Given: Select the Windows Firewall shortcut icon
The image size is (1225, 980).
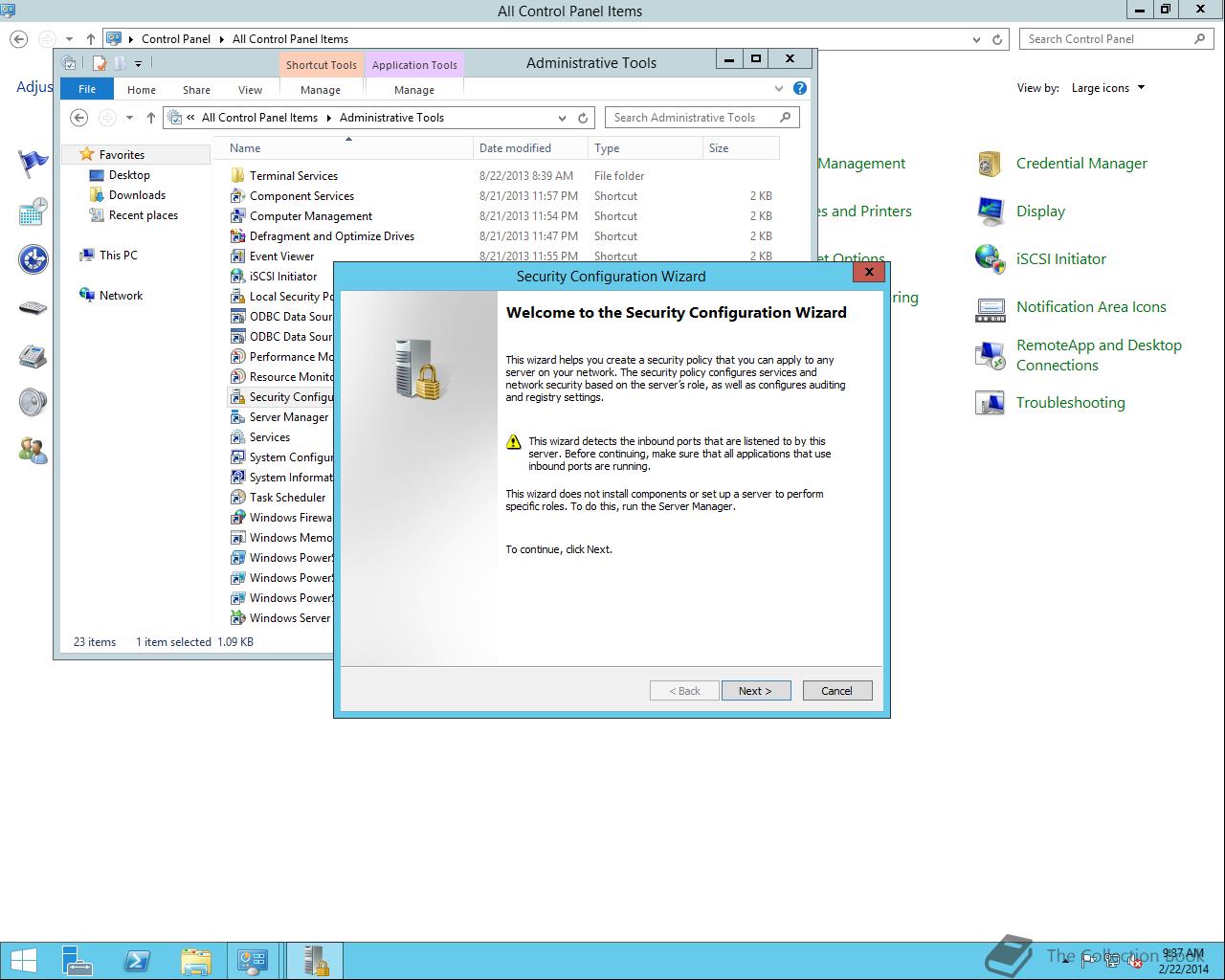Looking at the screenshot, I should [238, 518].
